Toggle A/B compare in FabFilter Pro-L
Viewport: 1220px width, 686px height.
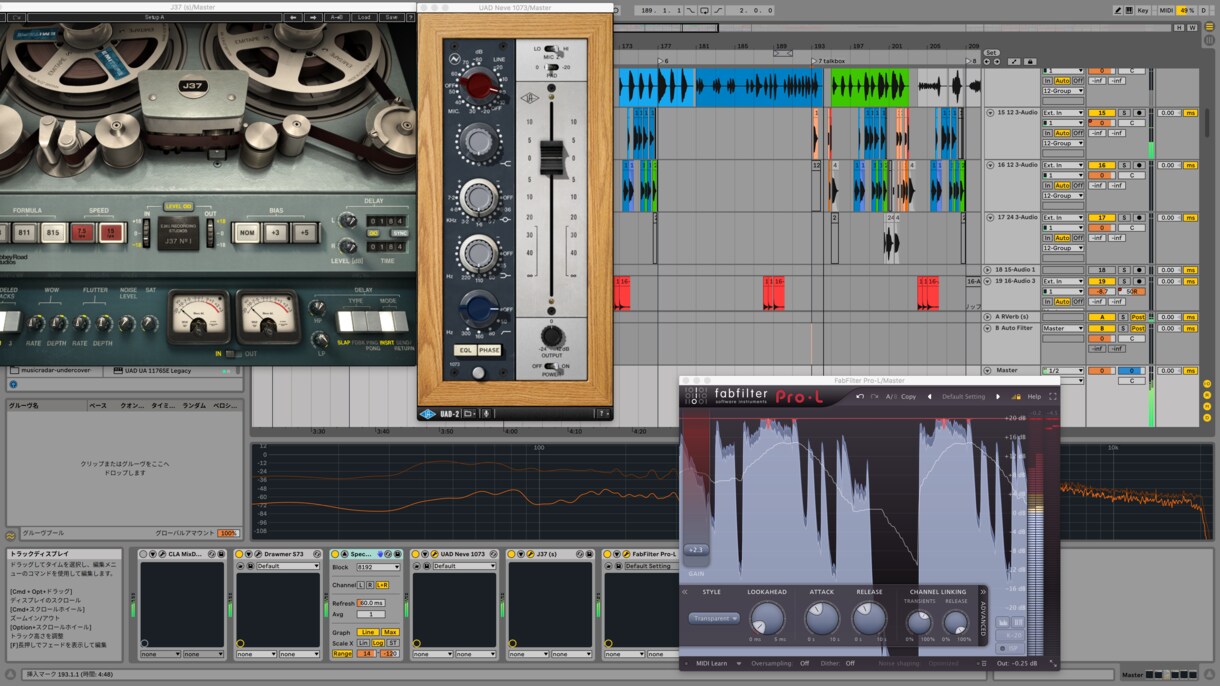tap(890, 397)
